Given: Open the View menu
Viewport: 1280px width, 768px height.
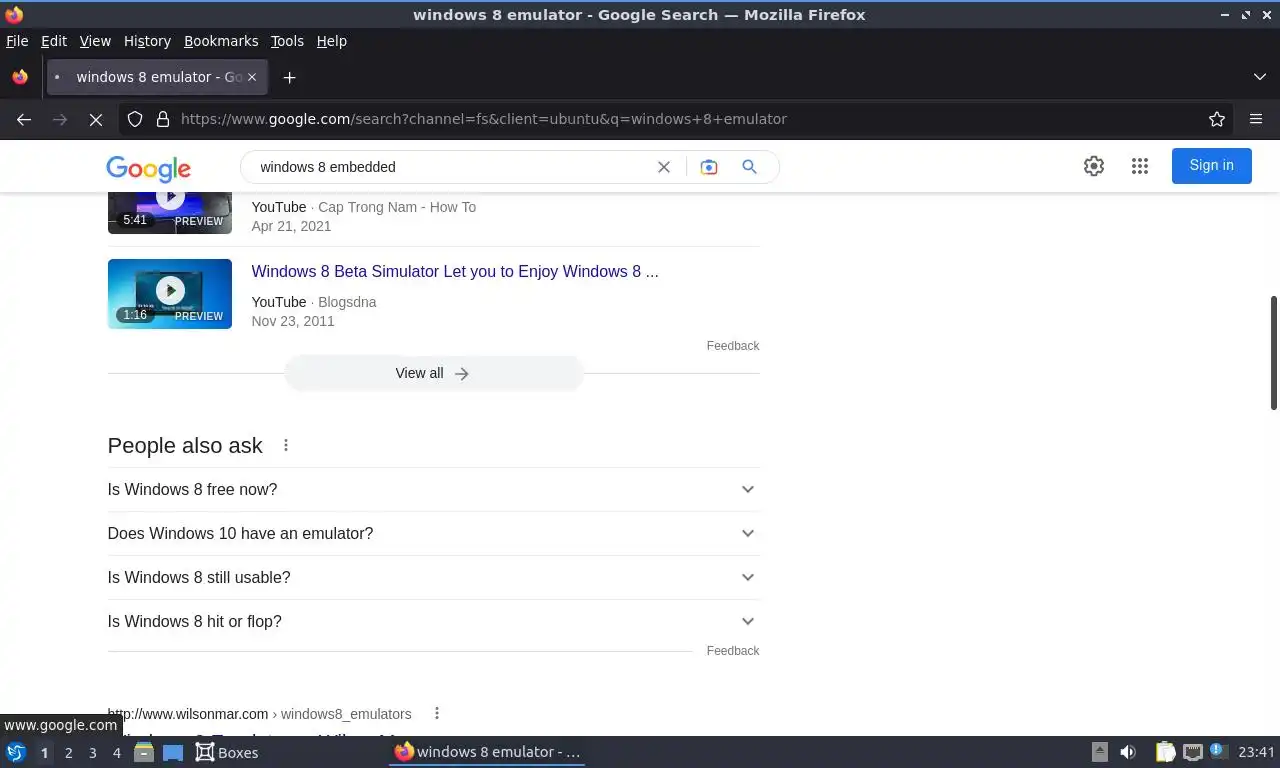Looking at the screenshot, I should coord(95,41).
